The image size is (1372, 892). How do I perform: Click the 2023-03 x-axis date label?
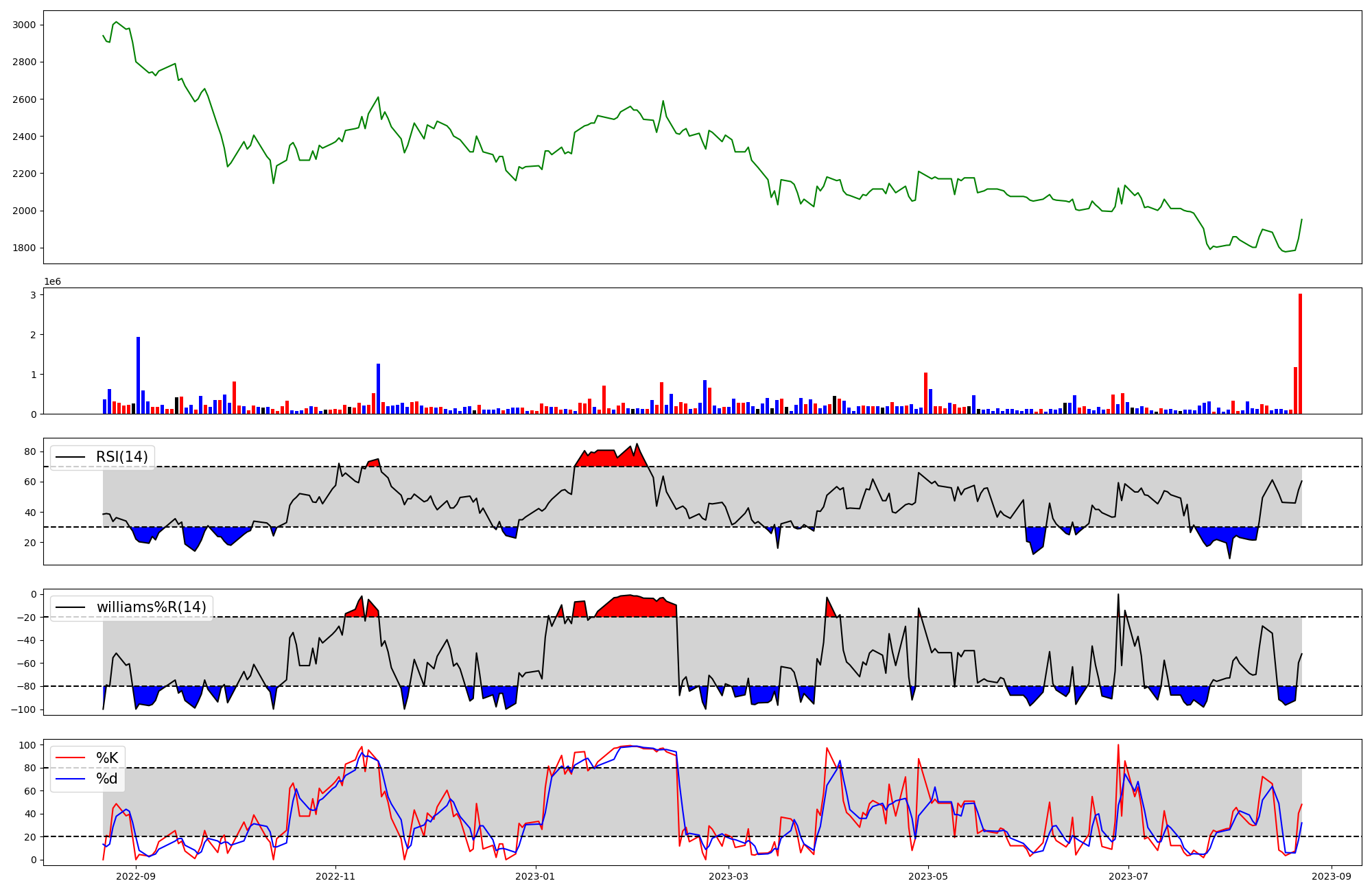728,876
